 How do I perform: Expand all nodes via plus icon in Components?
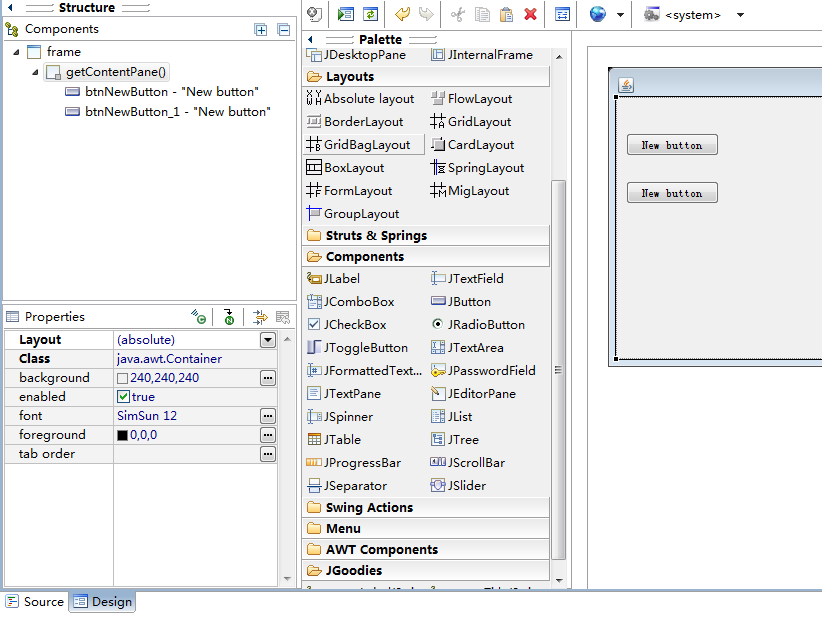tap(261, 30)
